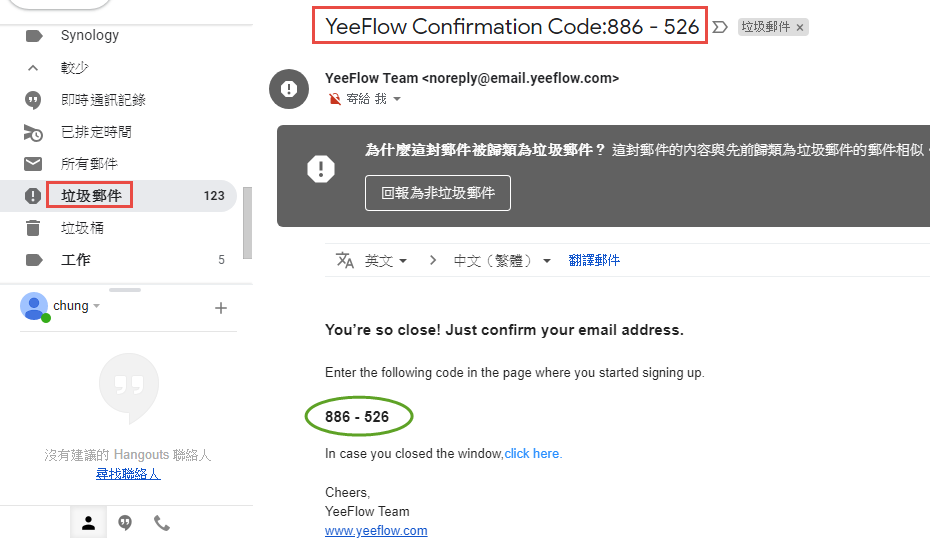Screen dimensions: 930x538
Task: Select the contacts tab icon
Action: tap(88, 523)
